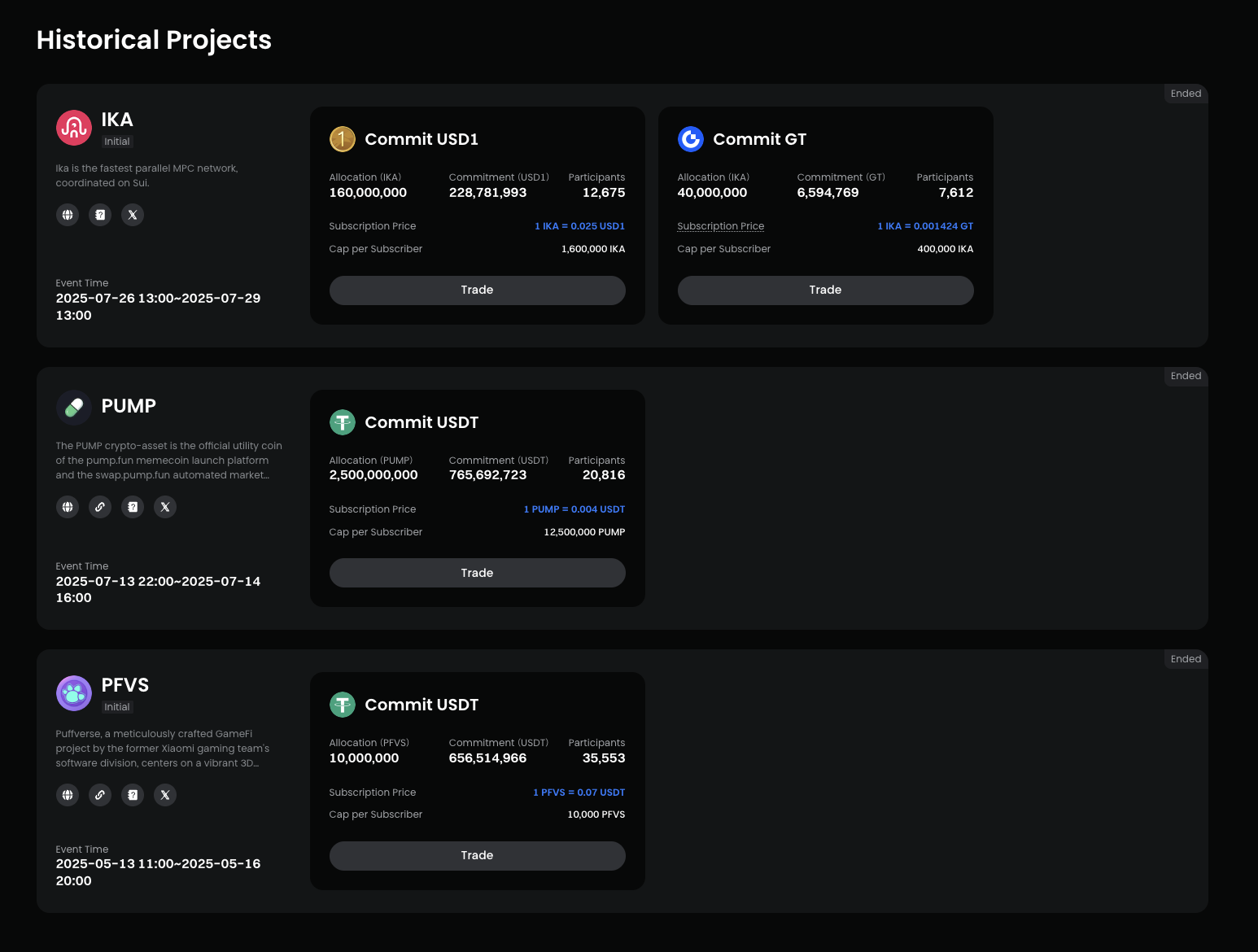Click the Historical Projects heading

point(154,40)
